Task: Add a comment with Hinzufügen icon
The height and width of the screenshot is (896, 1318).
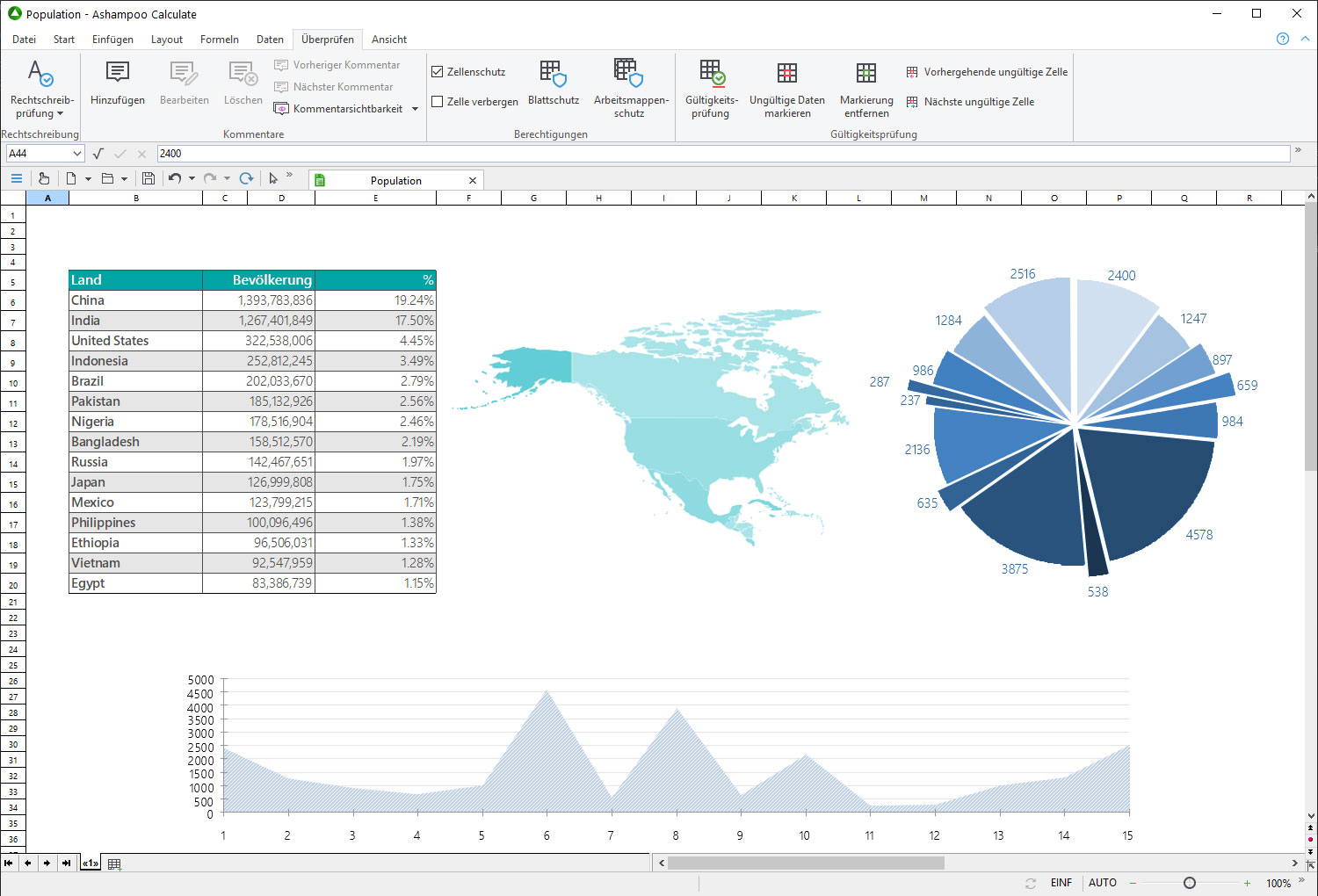Action: (x=117, y=74)
